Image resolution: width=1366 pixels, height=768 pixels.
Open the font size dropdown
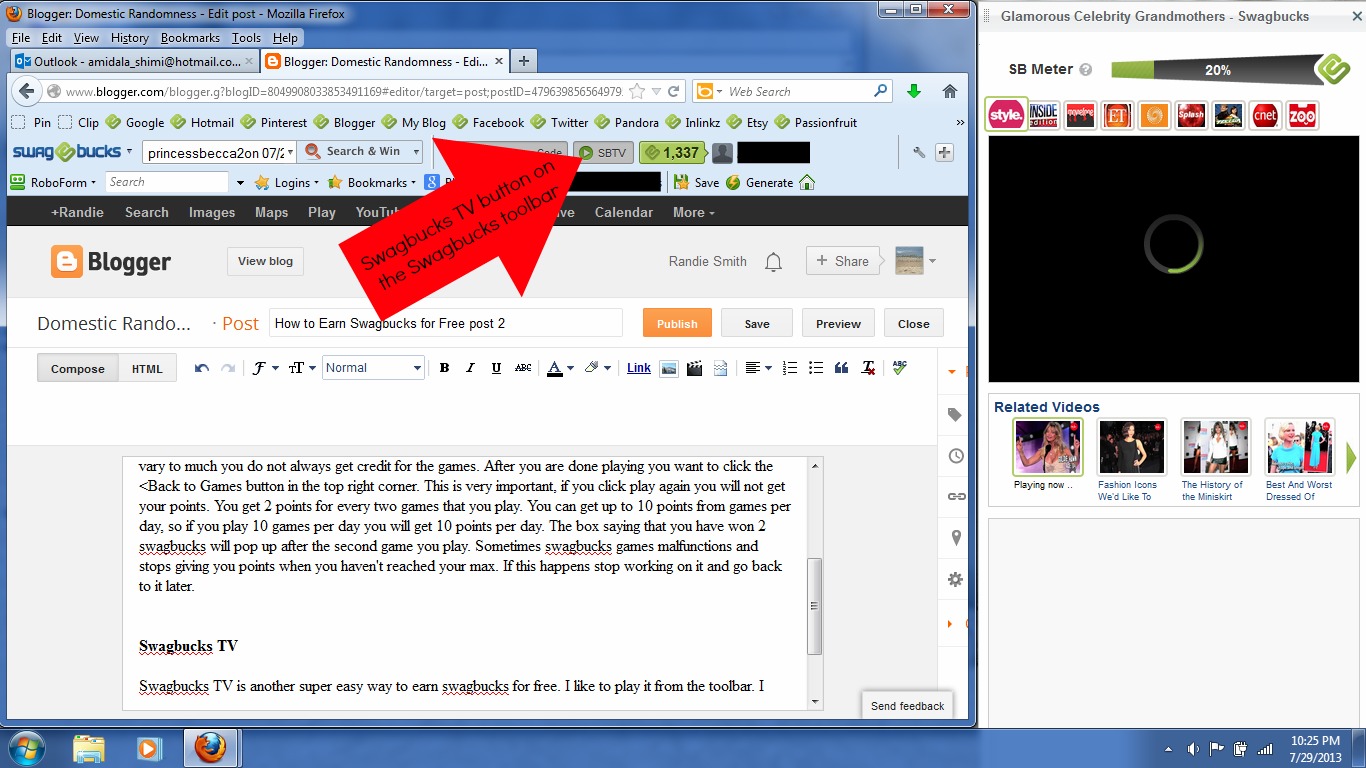(x=303, y=368)
